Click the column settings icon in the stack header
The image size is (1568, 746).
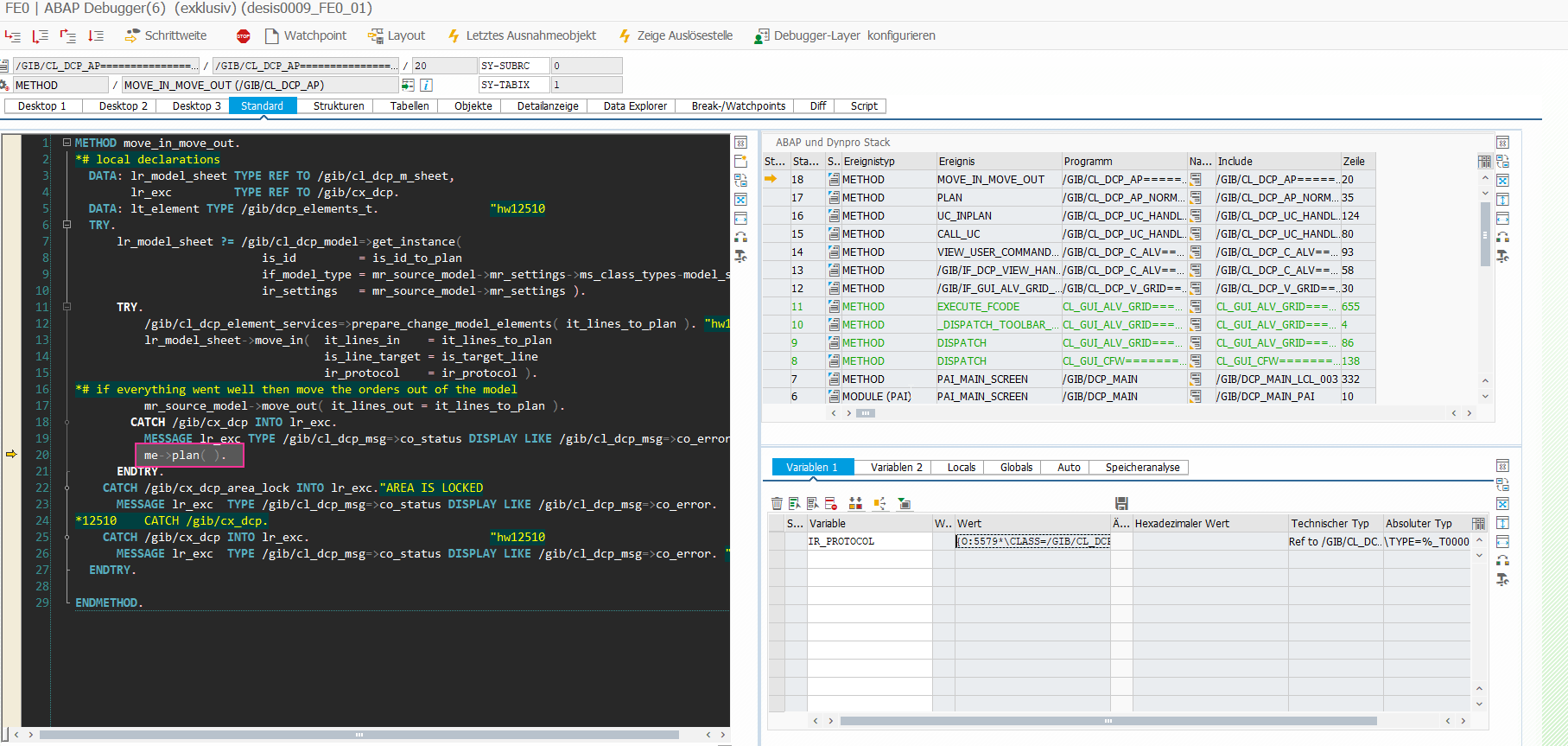pos(1484,162)
